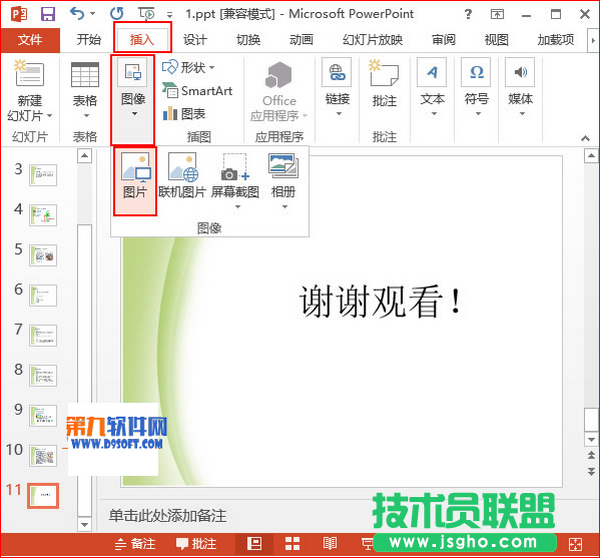600x558 pixels.
Task: Select slide 6 thumbnail
Action: [44, 293]
